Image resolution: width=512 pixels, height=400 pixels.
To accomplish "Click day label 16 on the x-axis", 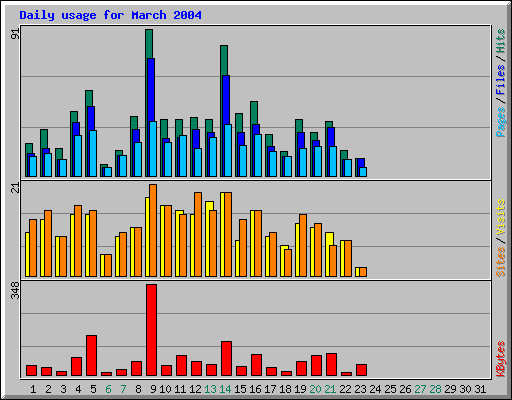I will coord(255,389).
